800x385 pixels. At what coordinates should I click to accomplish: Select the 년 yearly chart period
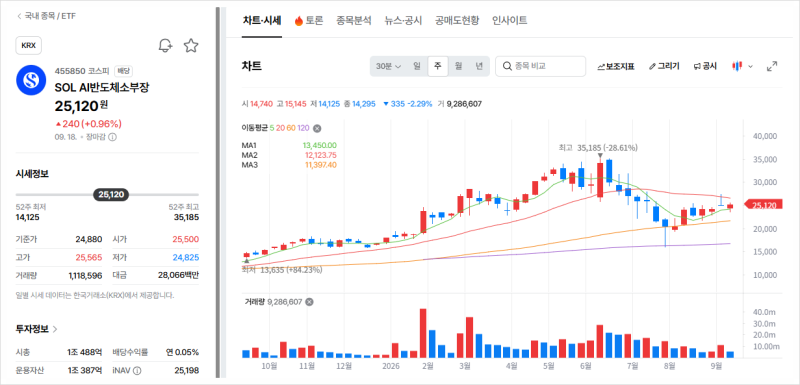(479, 66)
